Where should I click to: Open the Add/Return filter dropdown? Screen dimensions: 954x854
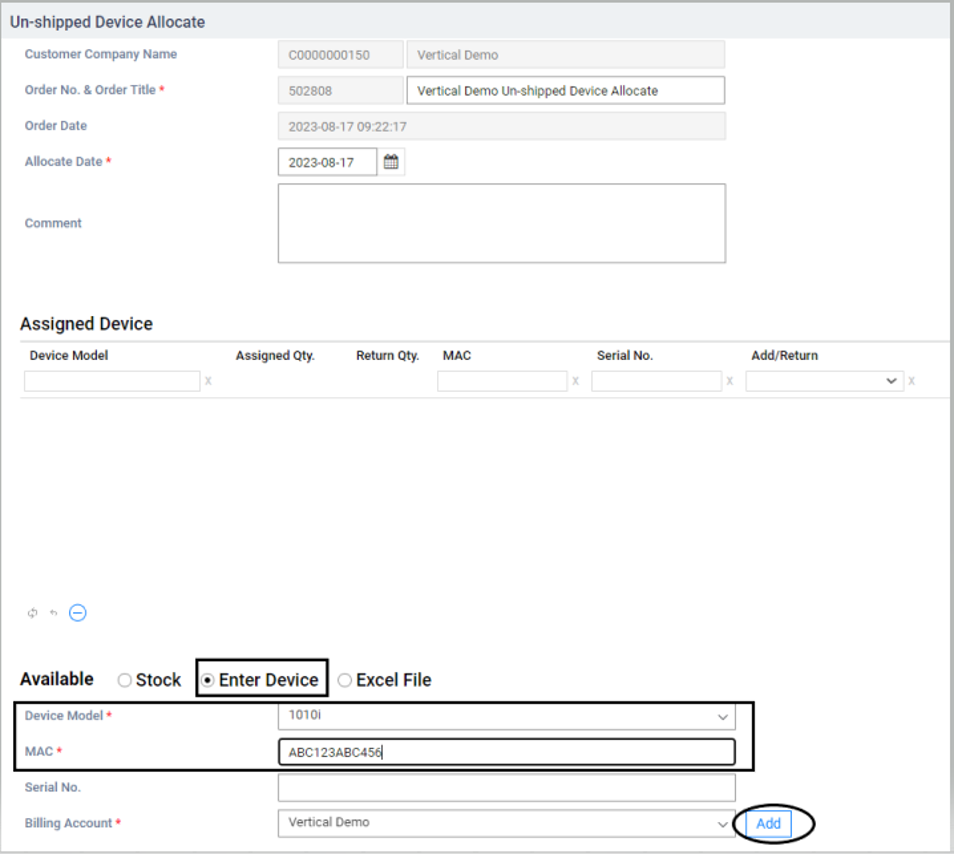pyautogui.click(x=824, y=381)
